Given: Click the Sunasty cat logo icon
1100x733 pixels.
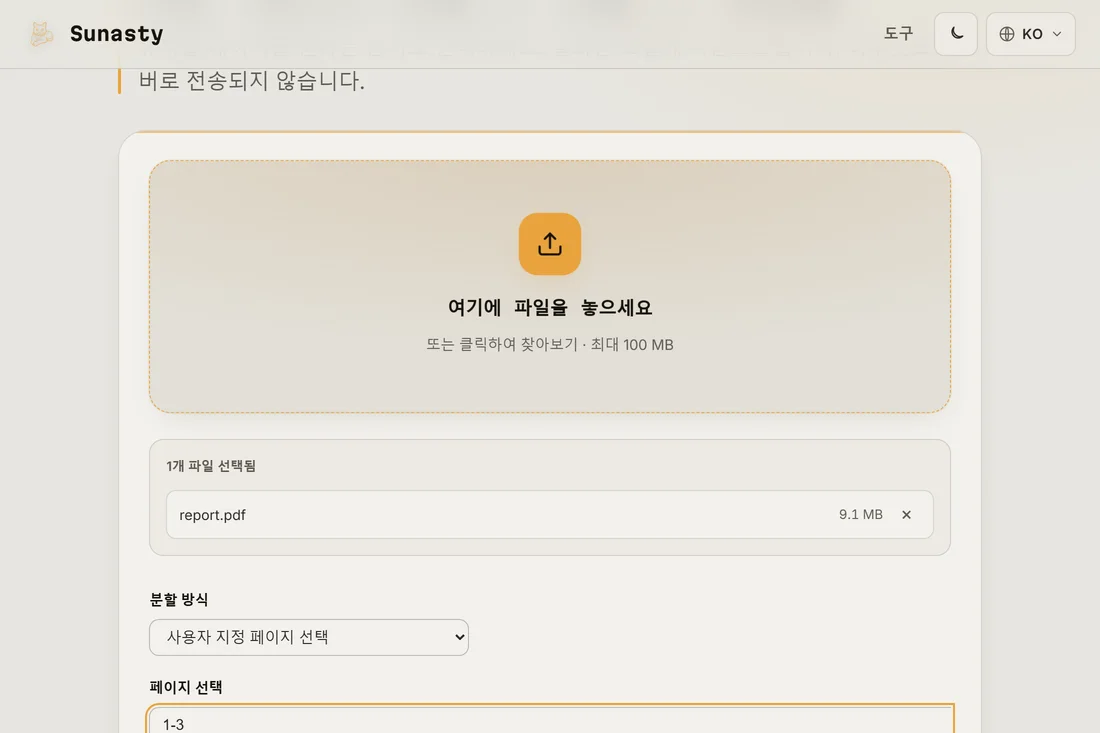Looking at the screenshot, I should click(x=41, y=34).
